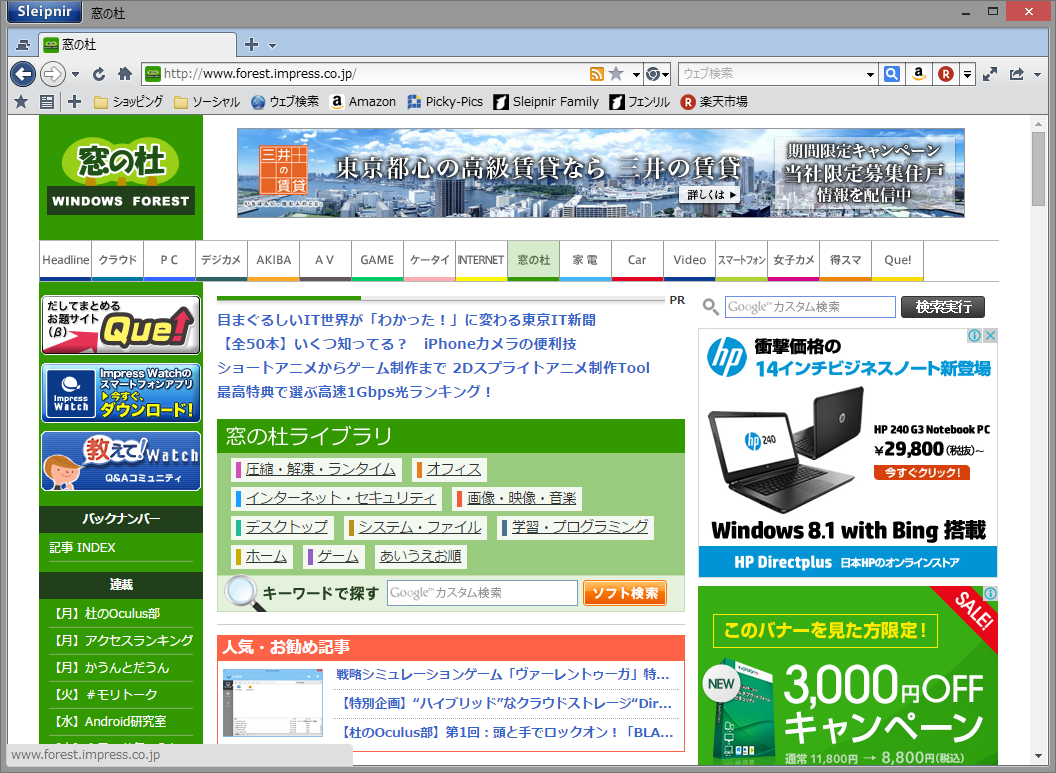Enter fullscreen with the diagonal arrows icon
The height and width of the screenshot is (773, 1056).
pos(990,73)
